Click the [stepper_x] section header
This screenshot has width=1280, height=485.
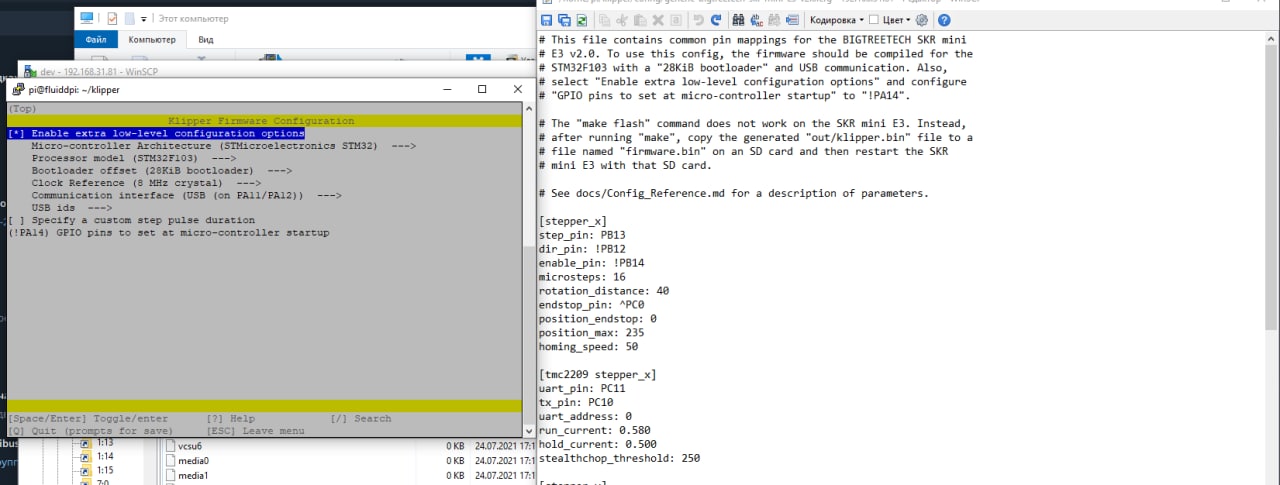tap(572, 221)
